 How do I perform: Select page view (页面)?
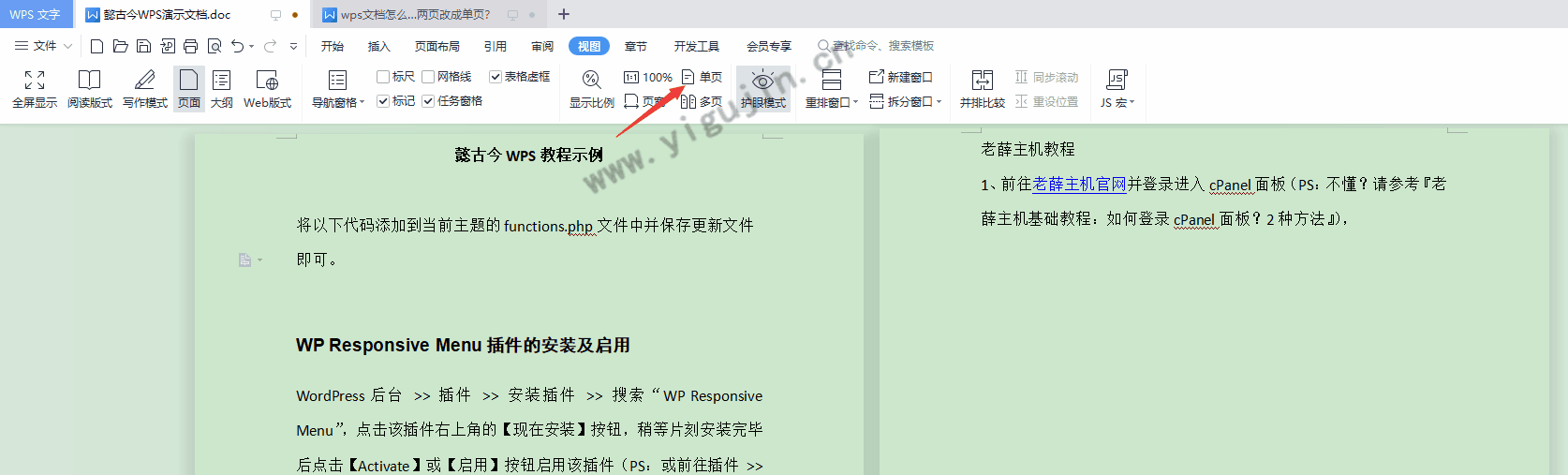pyautogui.click(x=189, y=89)
